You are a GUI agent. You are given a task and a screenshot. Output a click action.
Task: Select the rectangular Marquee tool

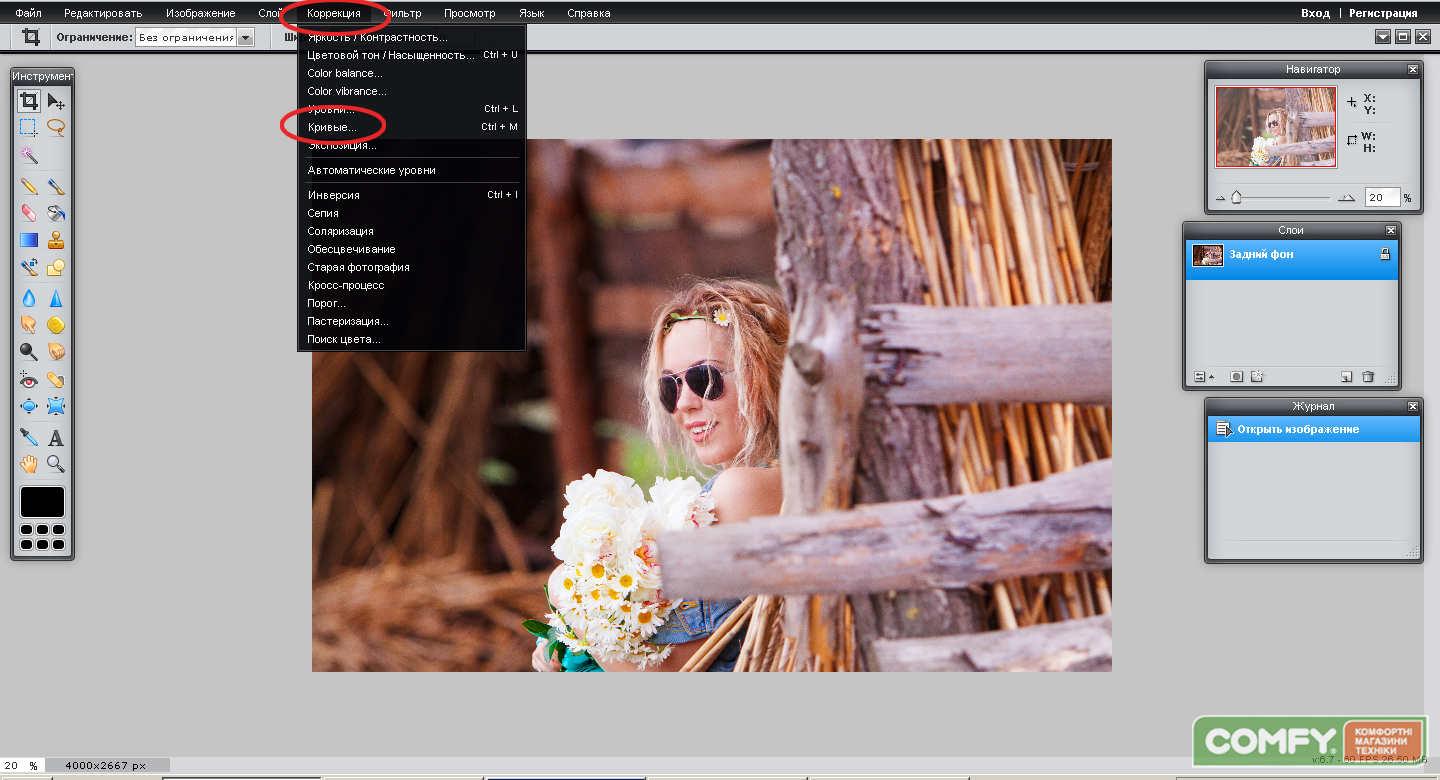[29, 127]
